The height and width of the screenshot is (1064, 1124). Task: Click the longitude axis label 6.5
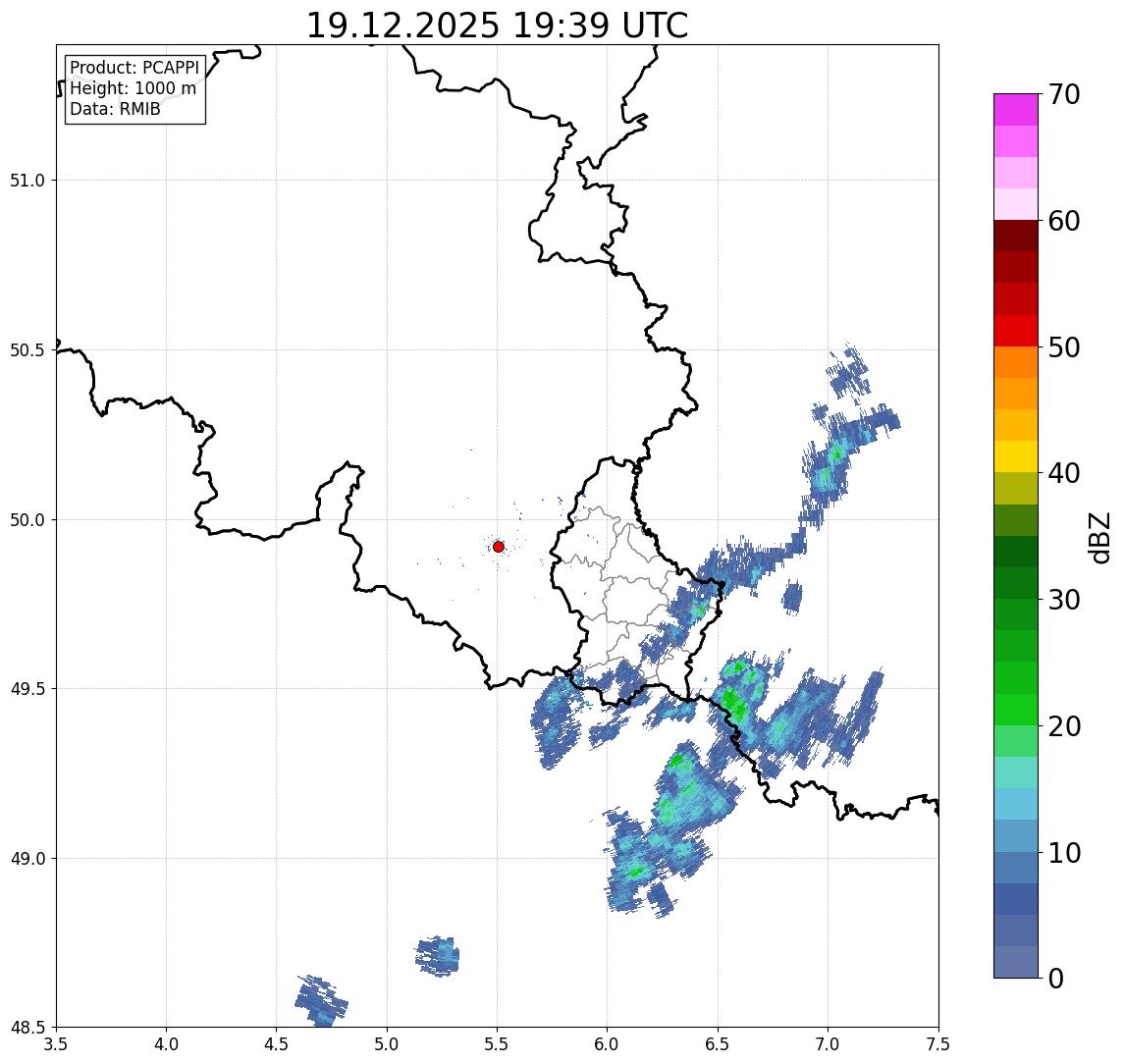718,1044
